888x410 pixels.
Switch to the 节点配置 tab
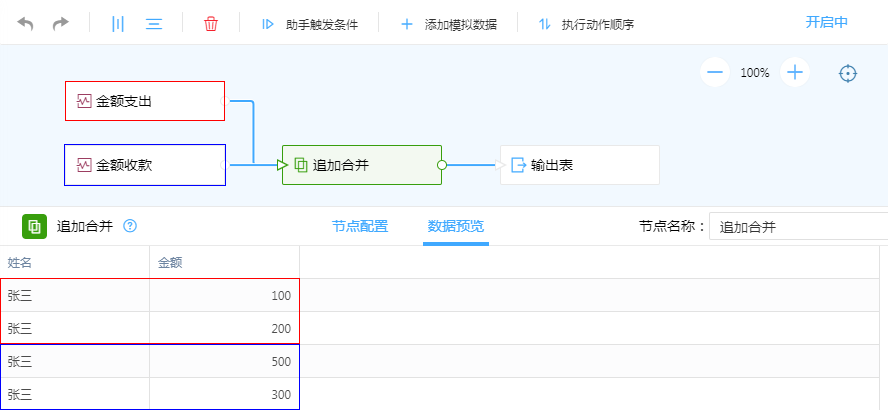[360, 226]
